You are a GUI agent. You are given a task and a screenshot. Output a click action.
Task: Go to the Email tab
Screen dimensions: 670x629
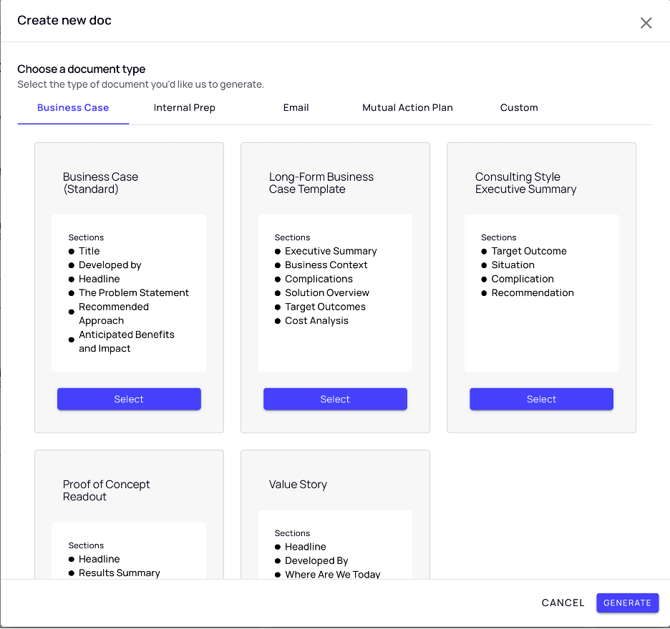296,108
